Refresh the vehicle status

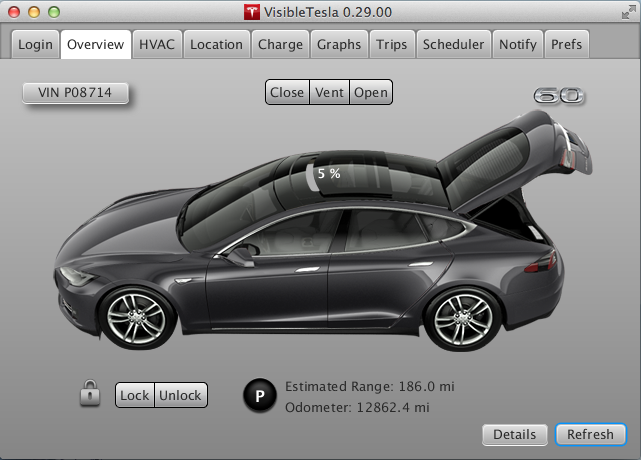[x=590, y=434]
